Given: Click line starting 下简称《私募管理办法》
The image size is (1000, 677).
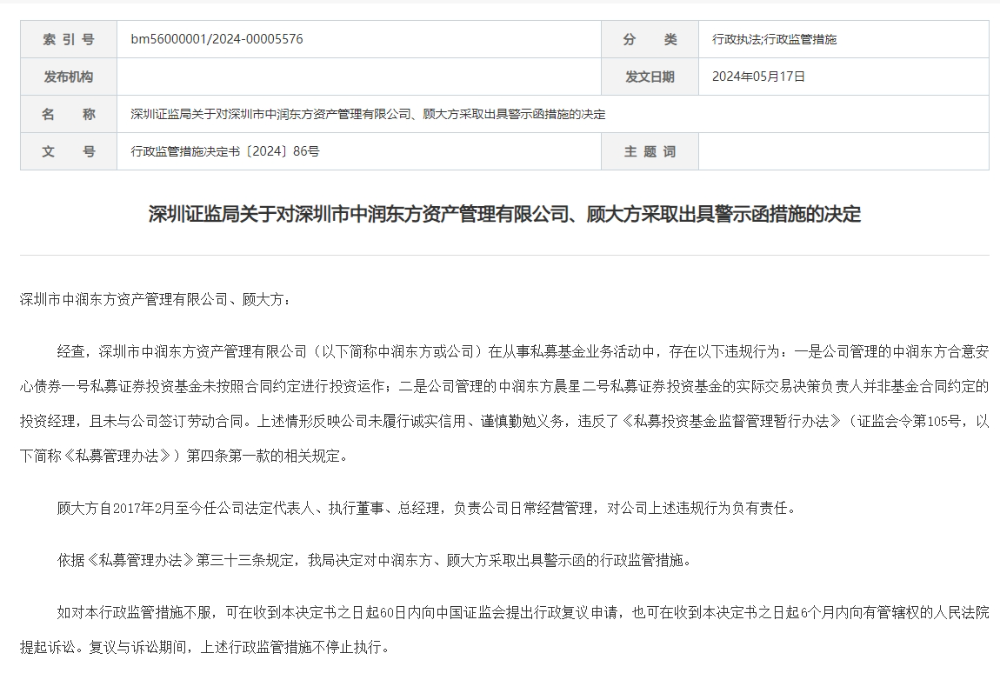Looking at the screenshot, I should click(184, 456).
